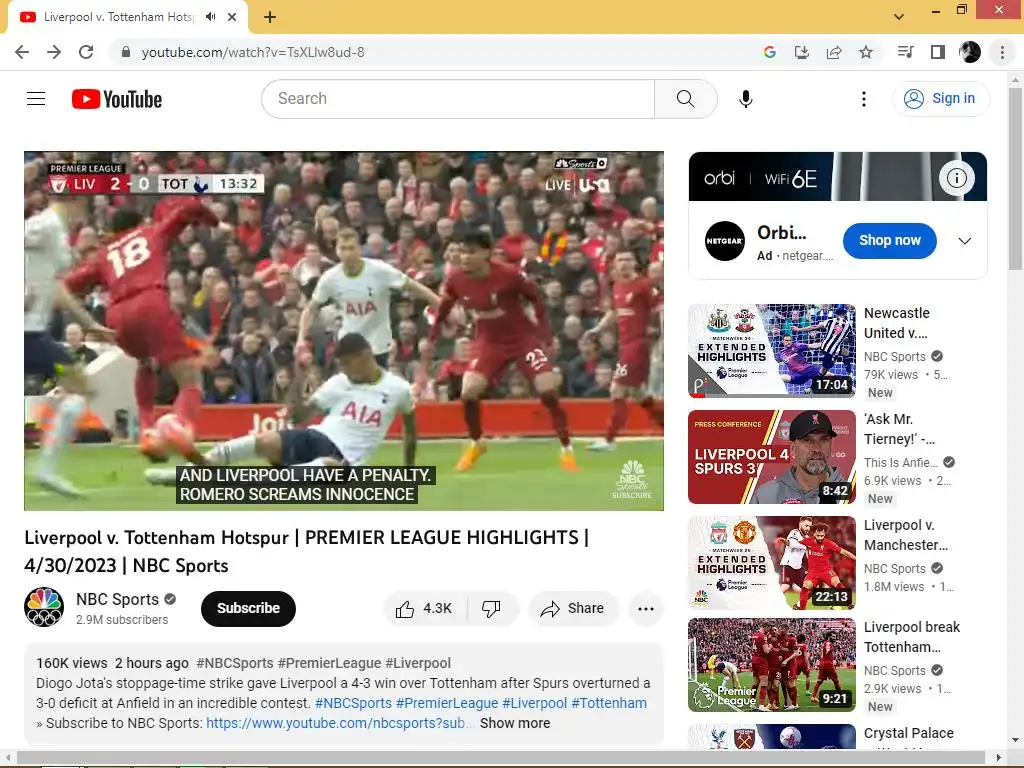
Task: Click 'Liverpool break Tottenham...' title
Action: (912, 637)
